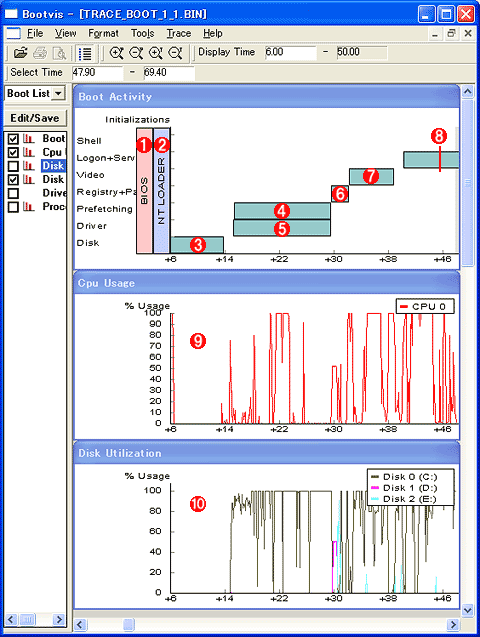The height and width of the screenshot is (637, 480).
Task: Open the Tools menu
Action: click(143, 33)
